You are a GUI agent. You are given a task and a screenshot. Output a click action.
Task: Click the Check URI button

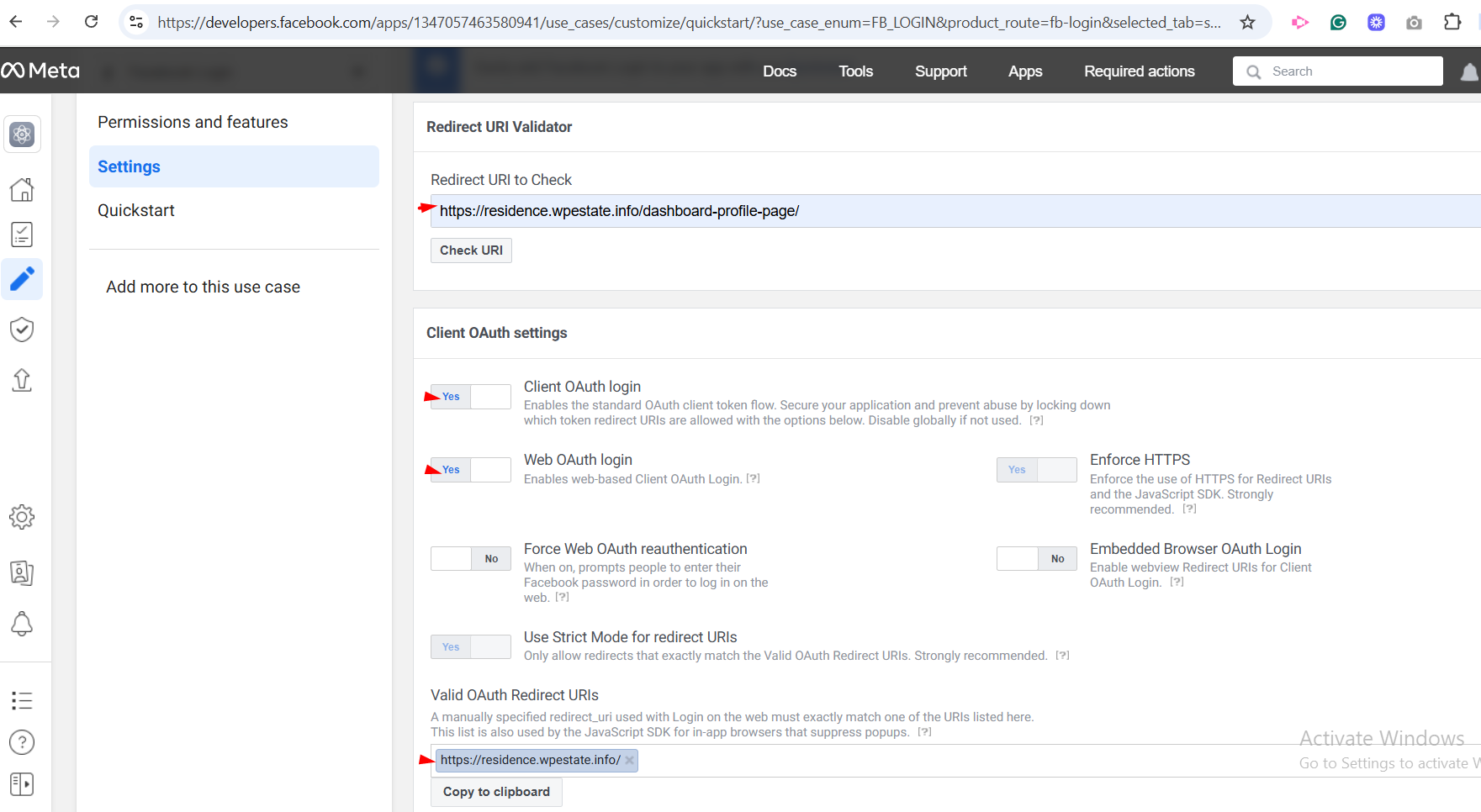471,250
